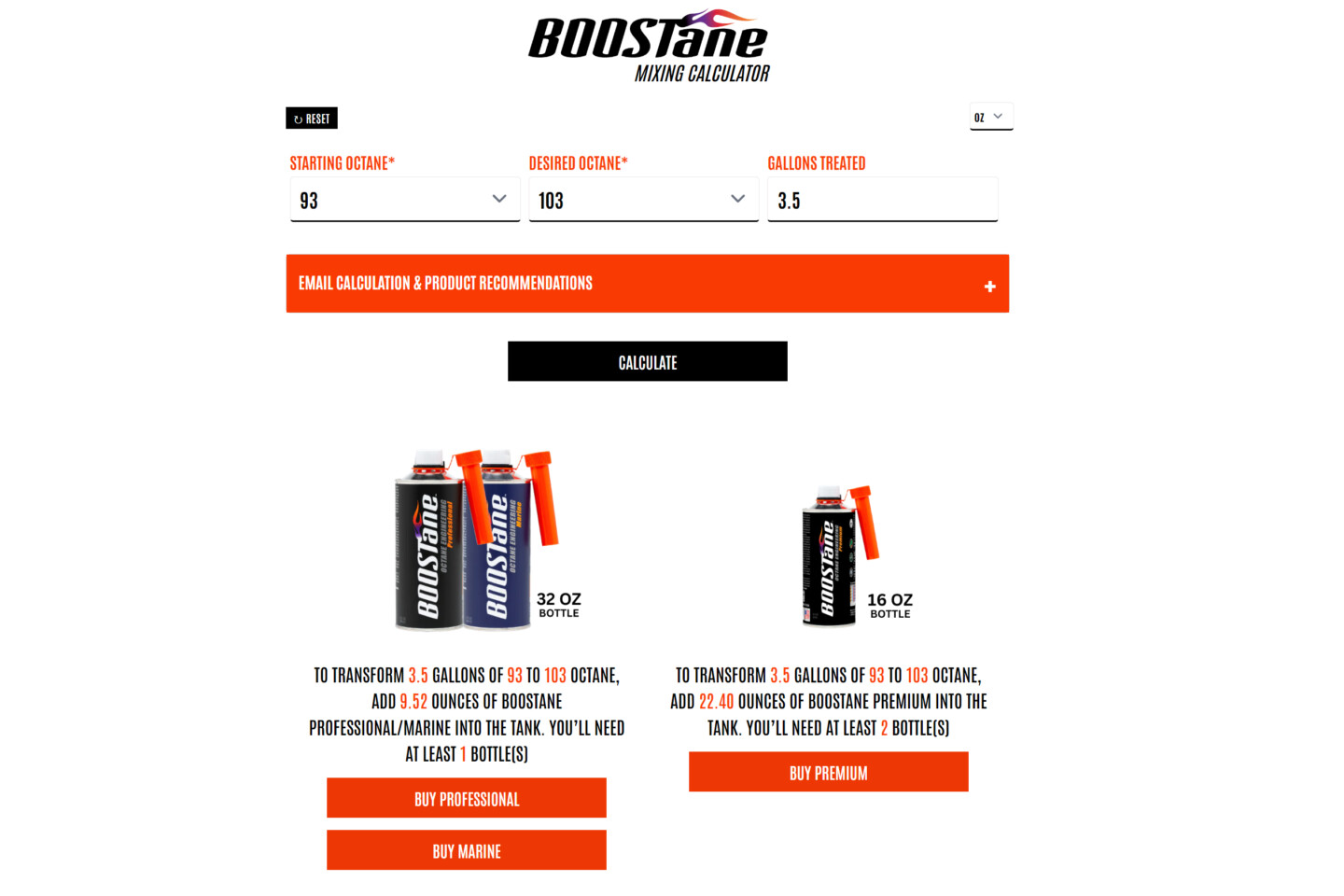Viewport: 1344px width, 896px height.
Task: Click the Buy Premium button
Action: click(x=829, y=772)
